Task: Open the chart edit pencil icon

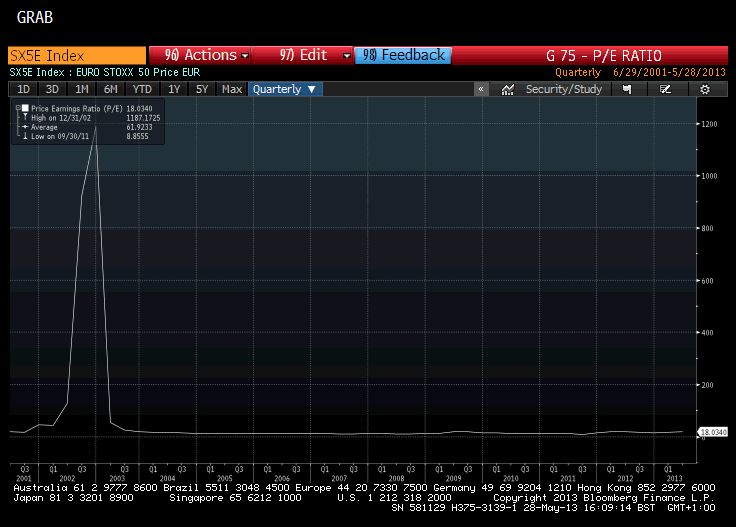Action: pos(666,89)
